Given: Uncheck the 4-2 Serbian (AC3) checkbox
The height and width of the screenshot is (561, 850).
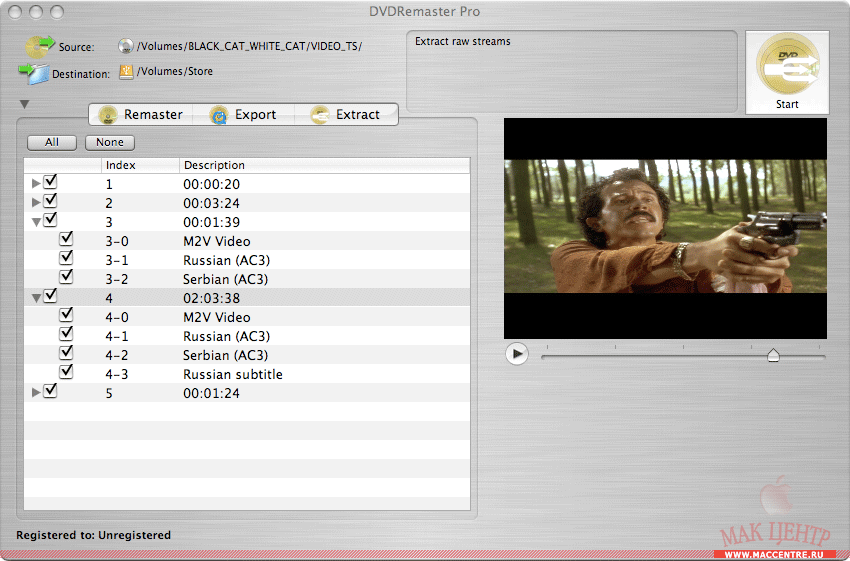Looking at the screenshot, I should [66, 352].
